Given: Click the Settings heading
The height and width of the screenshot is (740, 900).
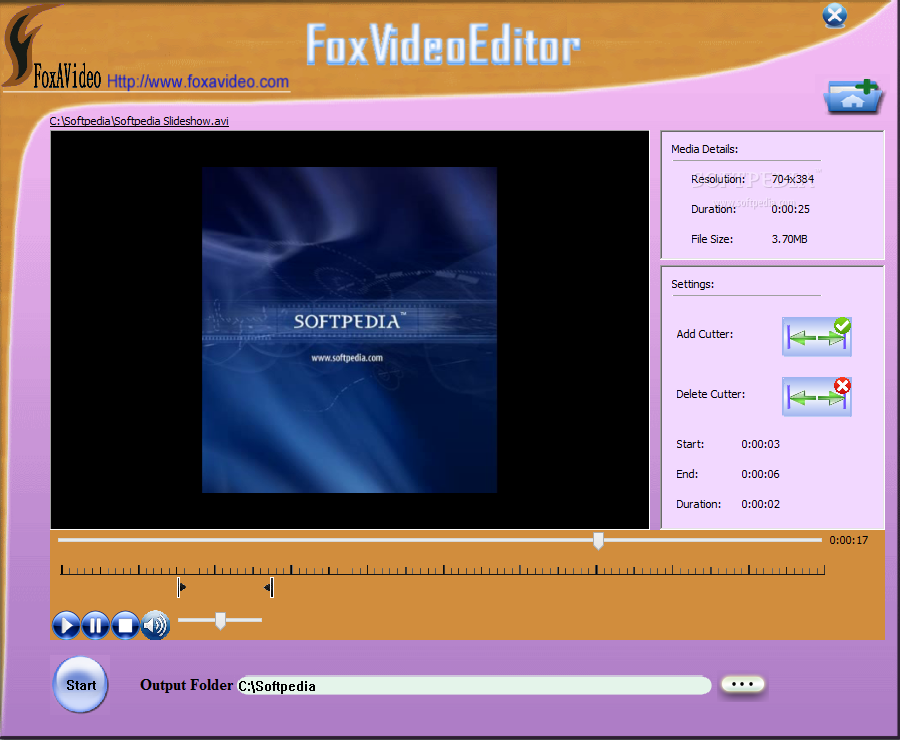Looking at the screenshot, I should click(x=692, y=284).
